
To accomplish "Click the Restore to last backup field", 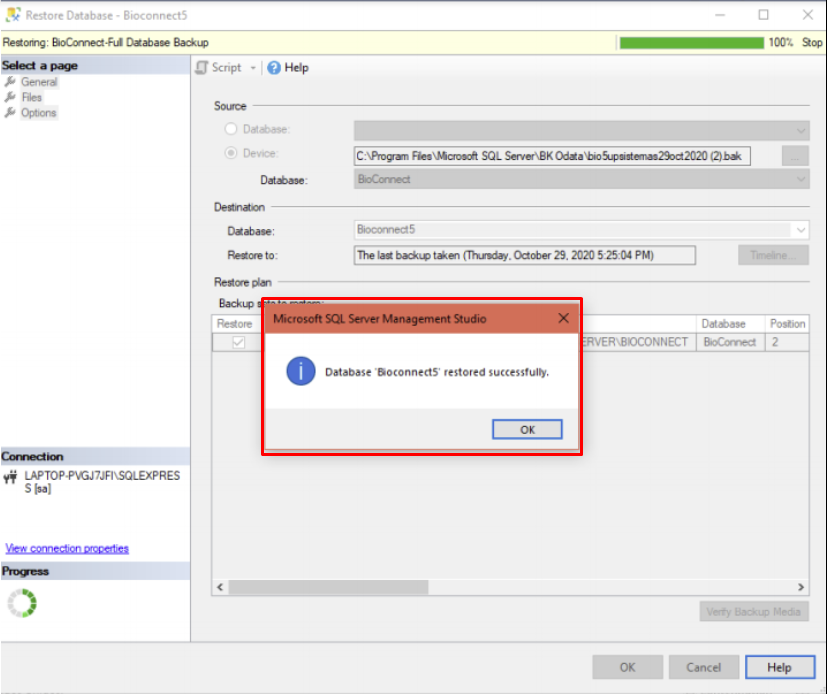I will click(524, 255).
